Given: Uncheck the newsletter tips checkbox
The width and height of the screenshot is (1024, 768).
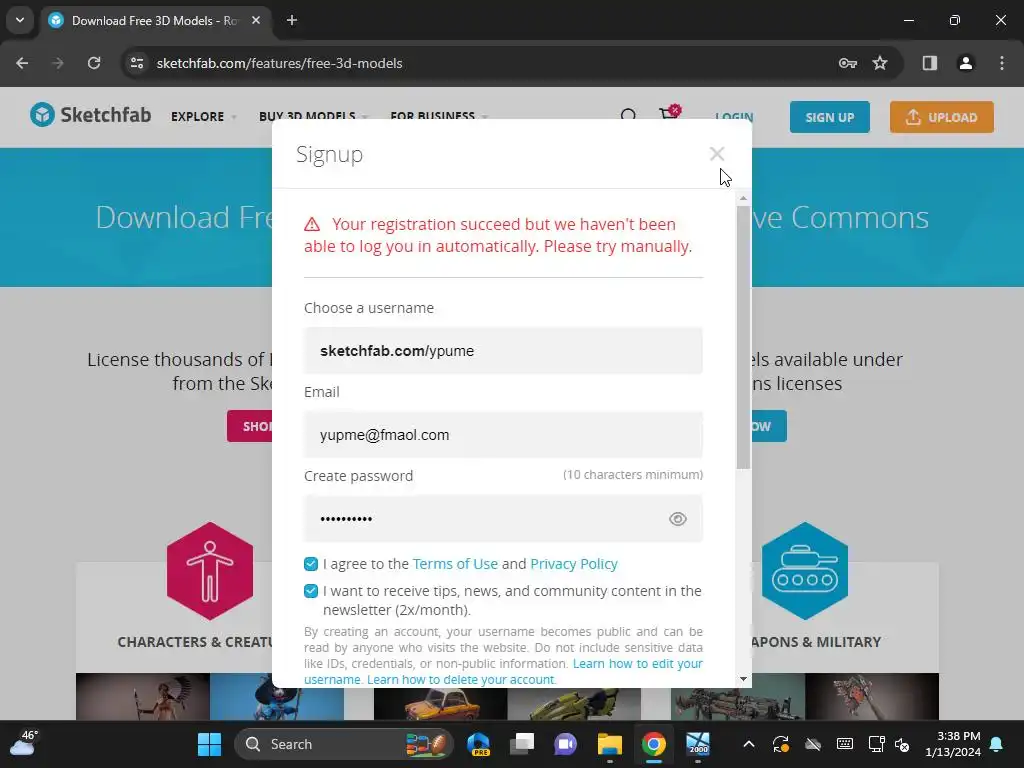Looking at the screenshot, I should click(311, 591).
